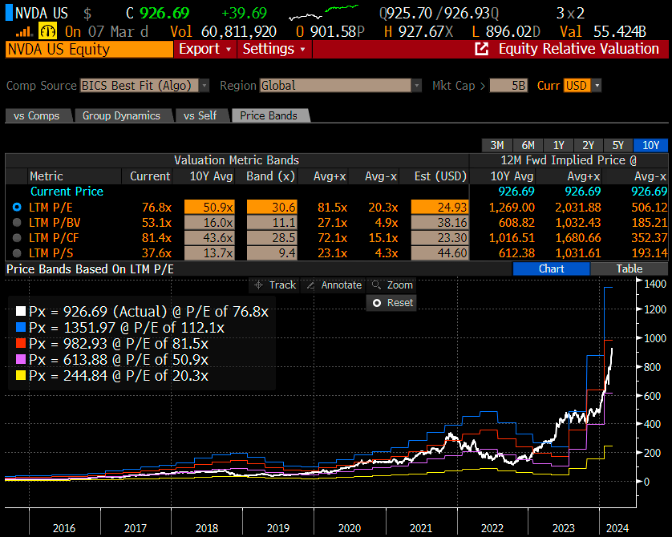The image size is (672, 538).
Task: Edit the LTM P/BV Band 11.1 field
Action: 272,223
